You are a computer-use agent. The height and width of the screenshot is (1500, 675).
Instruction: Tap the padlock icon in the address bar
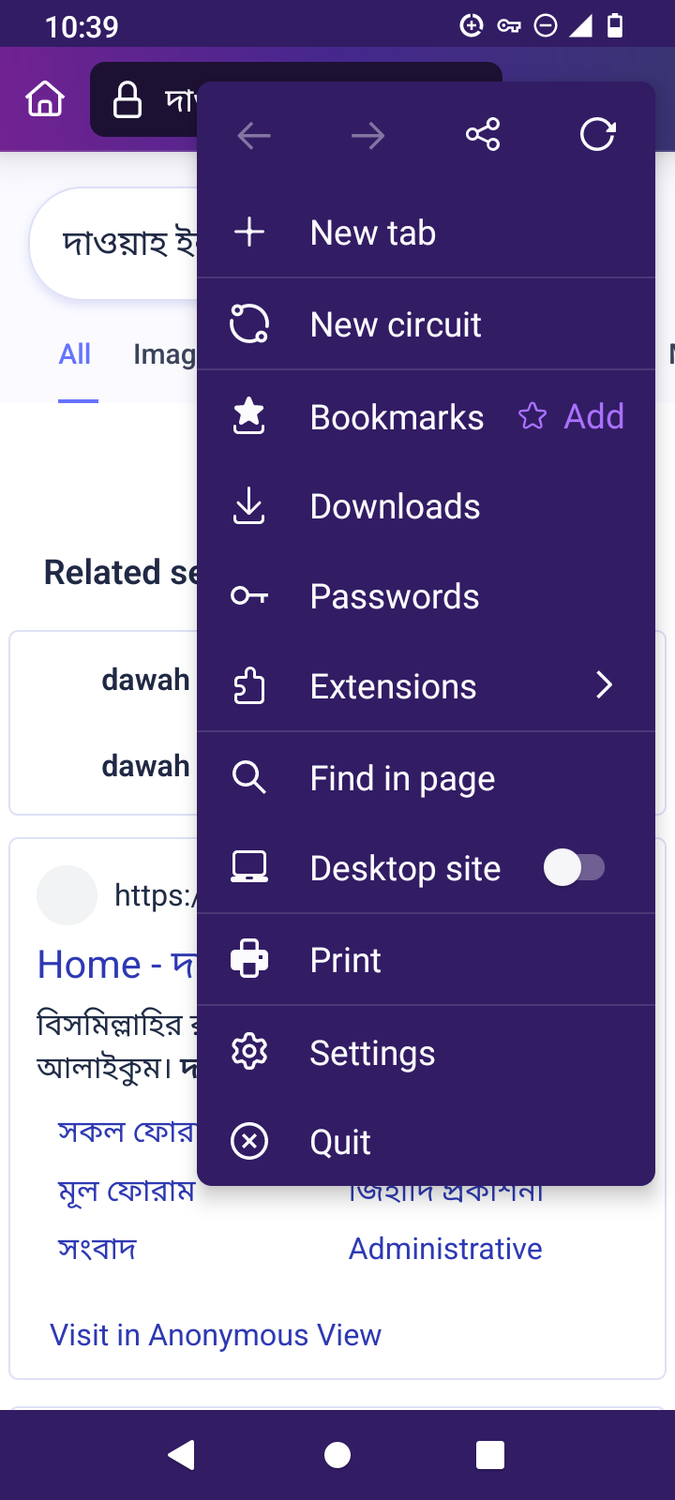point(127,99)
